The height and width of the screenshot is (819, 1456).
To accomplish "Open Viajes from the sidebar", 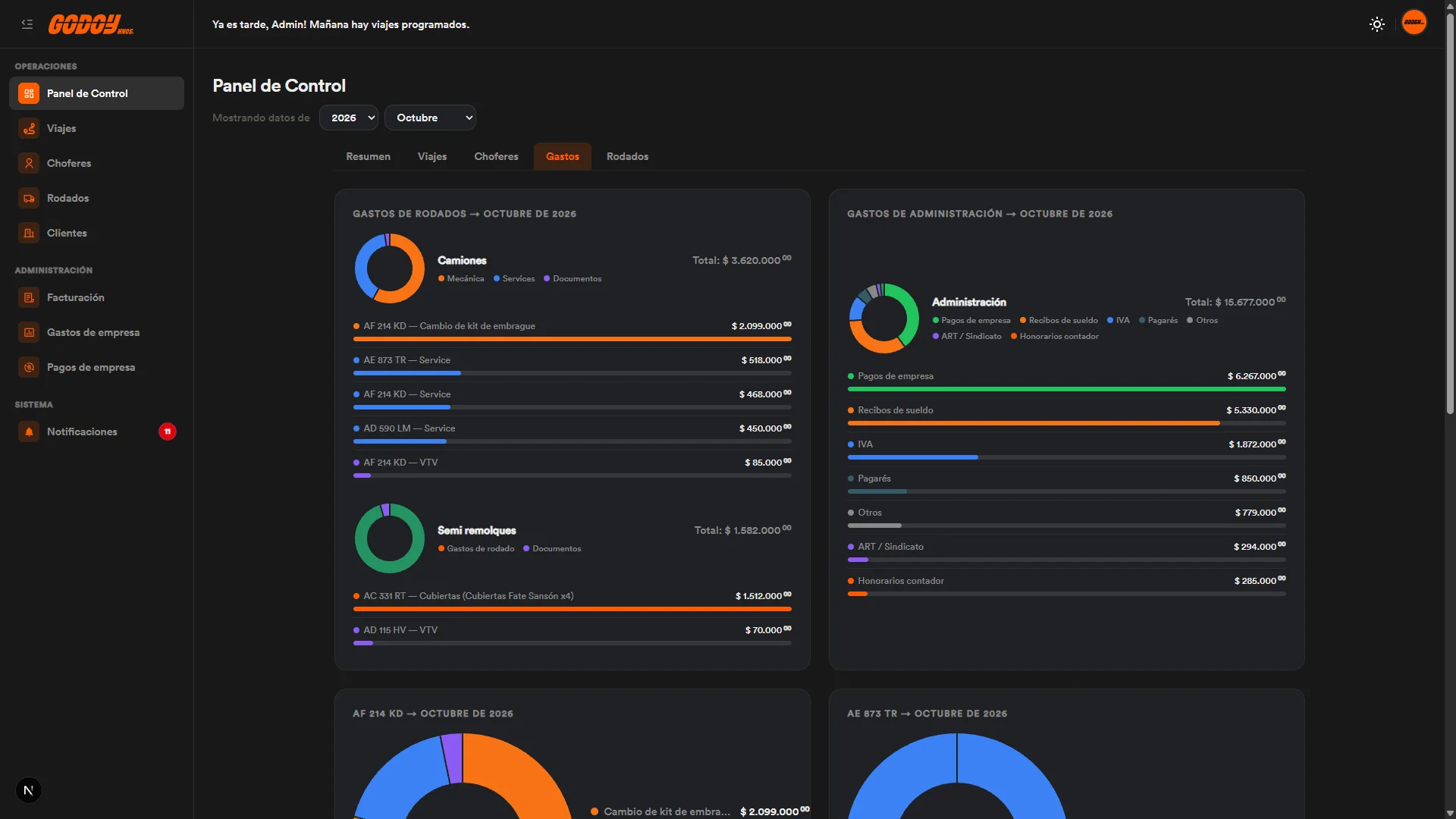I will [x=97, y=128].
